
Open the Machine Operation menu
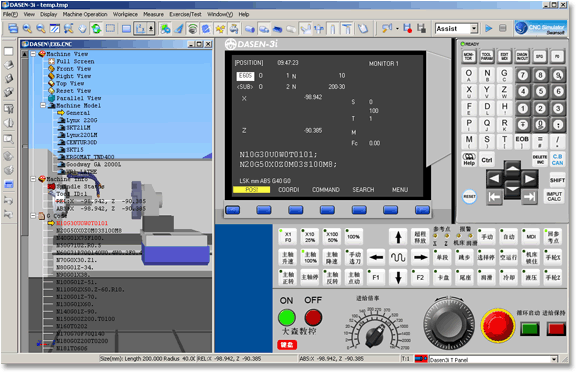[85, 14]
